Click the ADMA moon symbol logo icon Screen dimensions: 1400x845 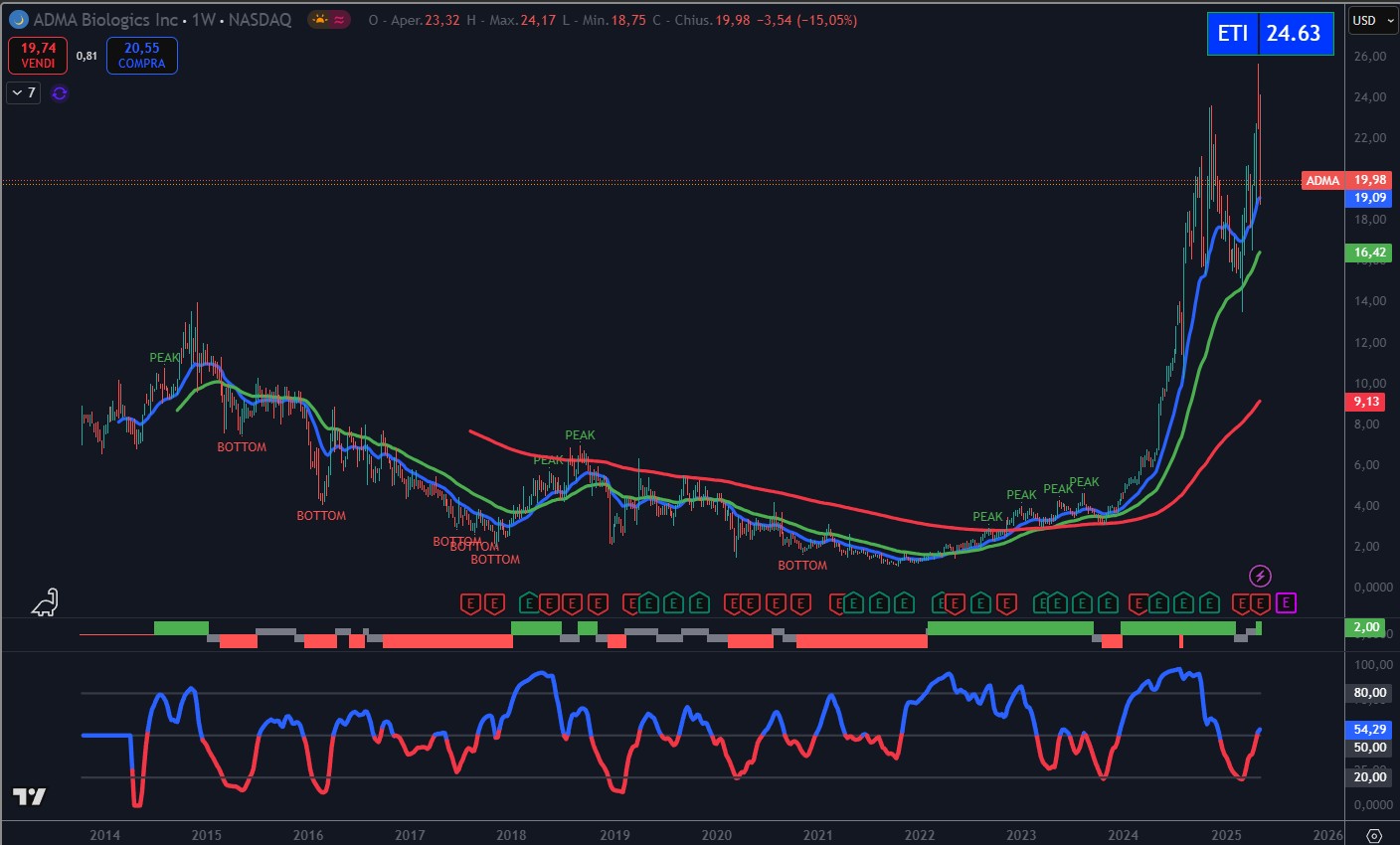tap(18, 20)
